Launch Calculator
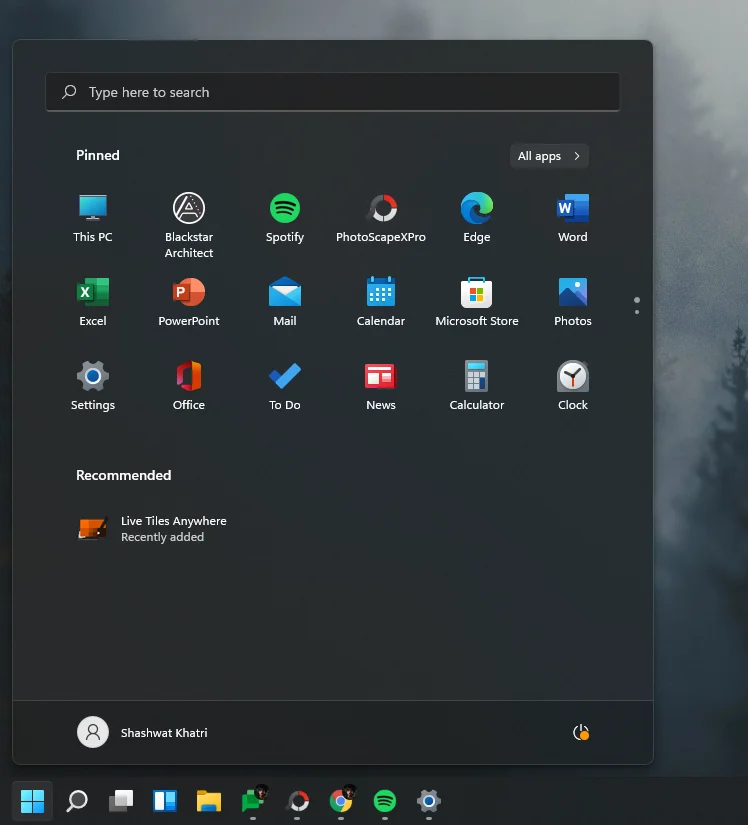This screenshot has width=748, height=825. click(x=477, y=386)
